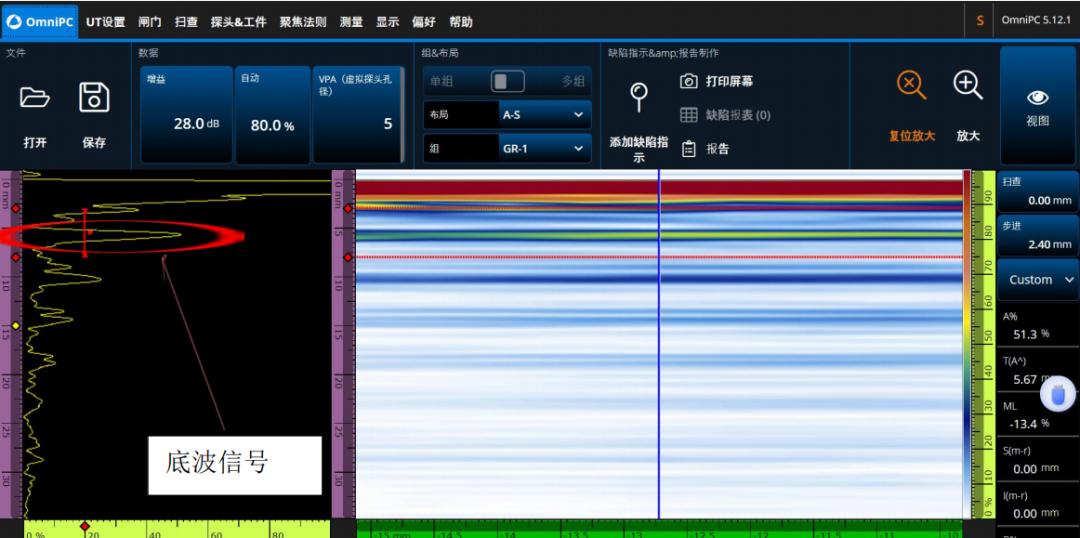Click the orange S indicator in title bar
Screen dimensions: 1080x538
(x=979, y=21)
